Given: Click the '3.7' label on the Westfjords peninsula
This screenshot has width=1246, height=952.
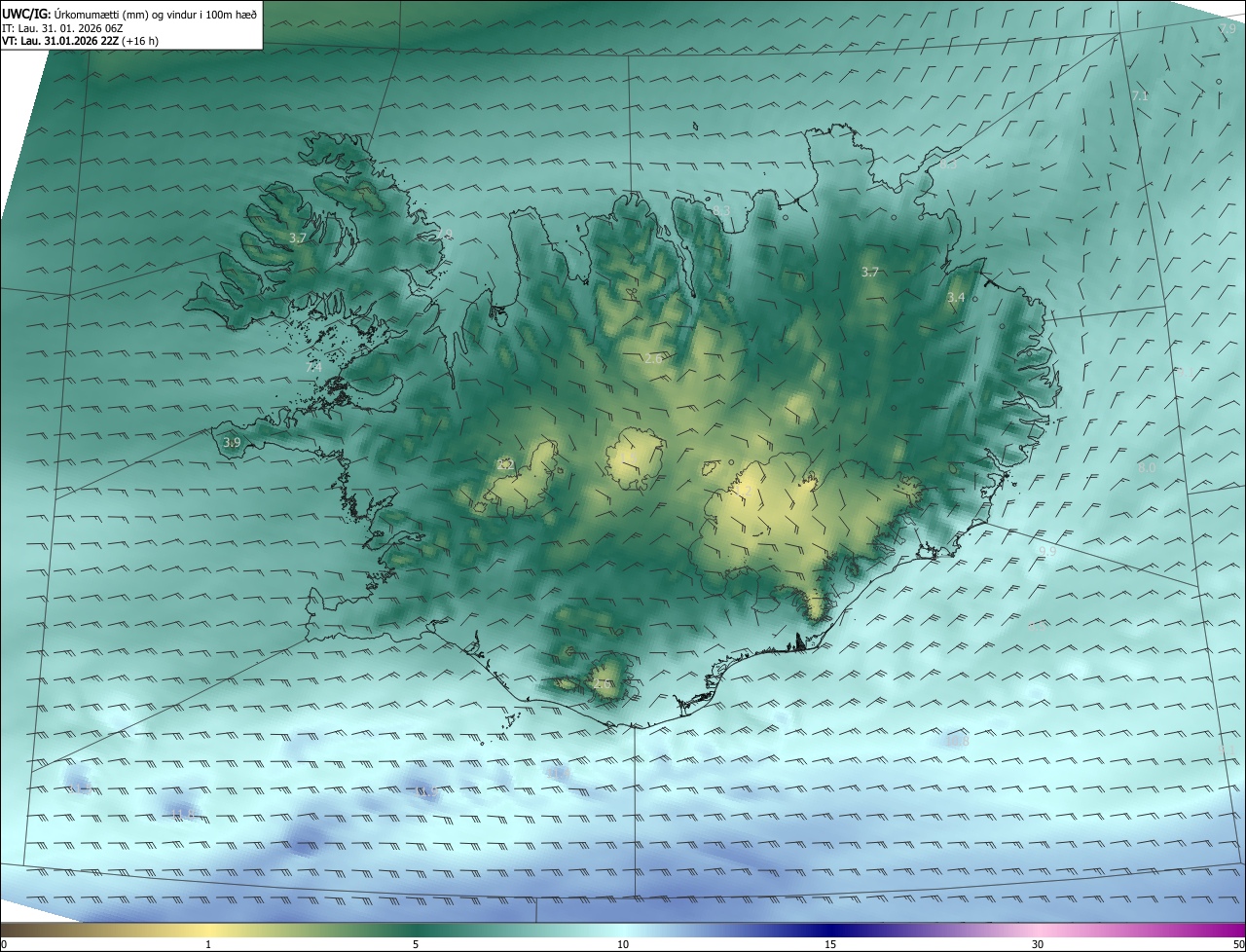Looking at the screenshot, I should coord(298,238).
